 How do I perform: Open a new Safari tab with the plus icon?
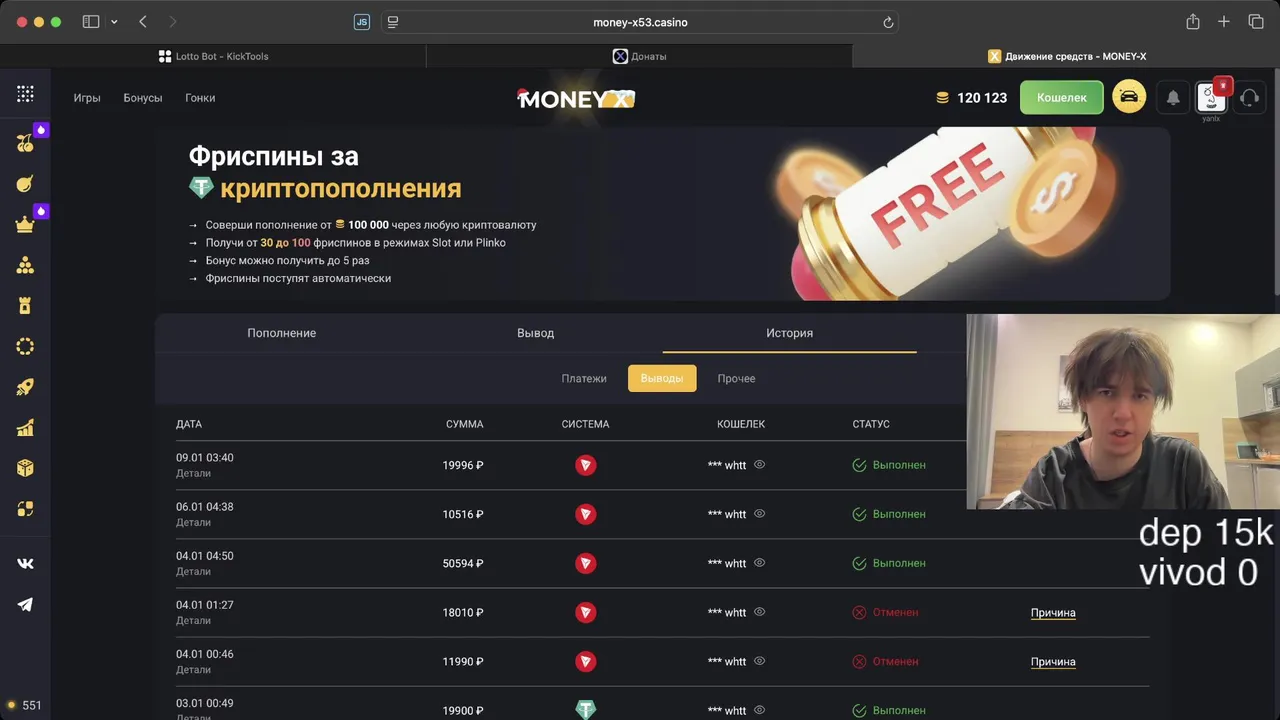1224,22
